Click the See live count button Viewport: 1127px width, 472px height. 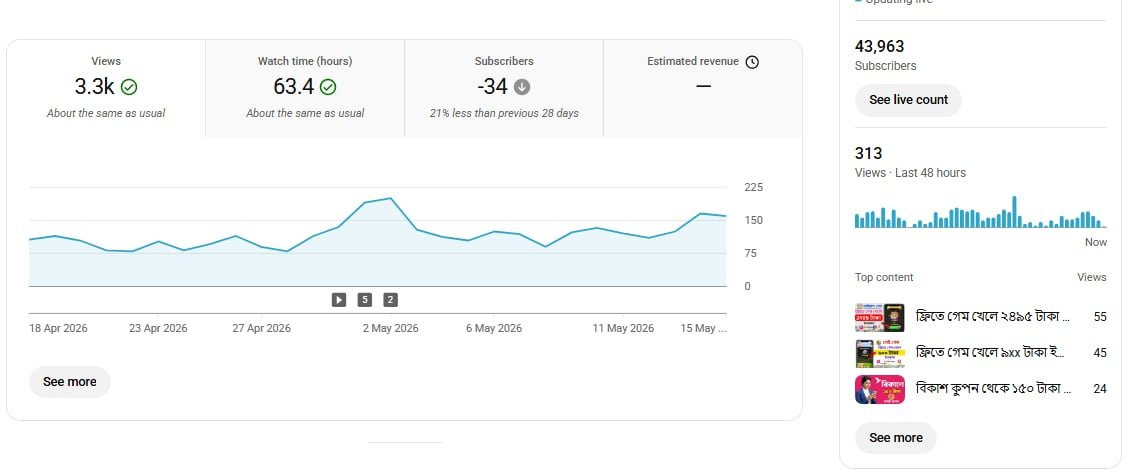(908, 100)
